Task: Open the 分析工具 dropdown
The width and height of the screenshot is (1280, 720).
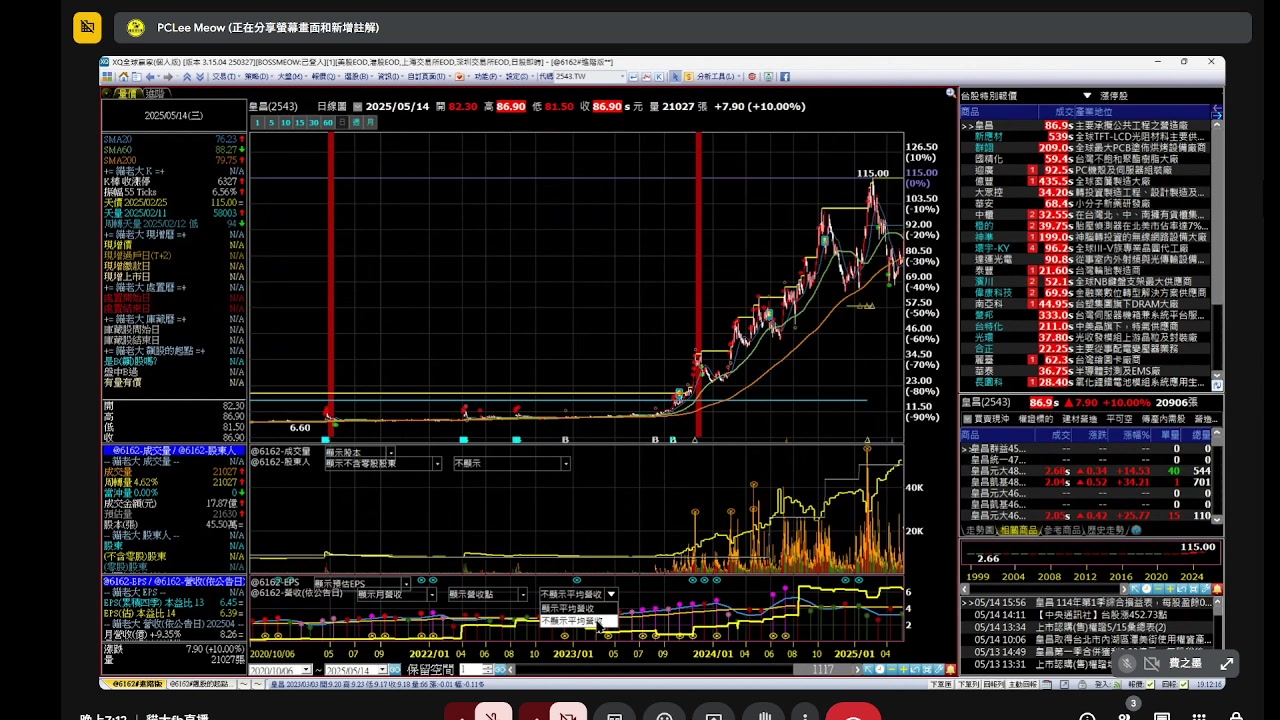Action: pyautogui.click(x=718, y=76)
